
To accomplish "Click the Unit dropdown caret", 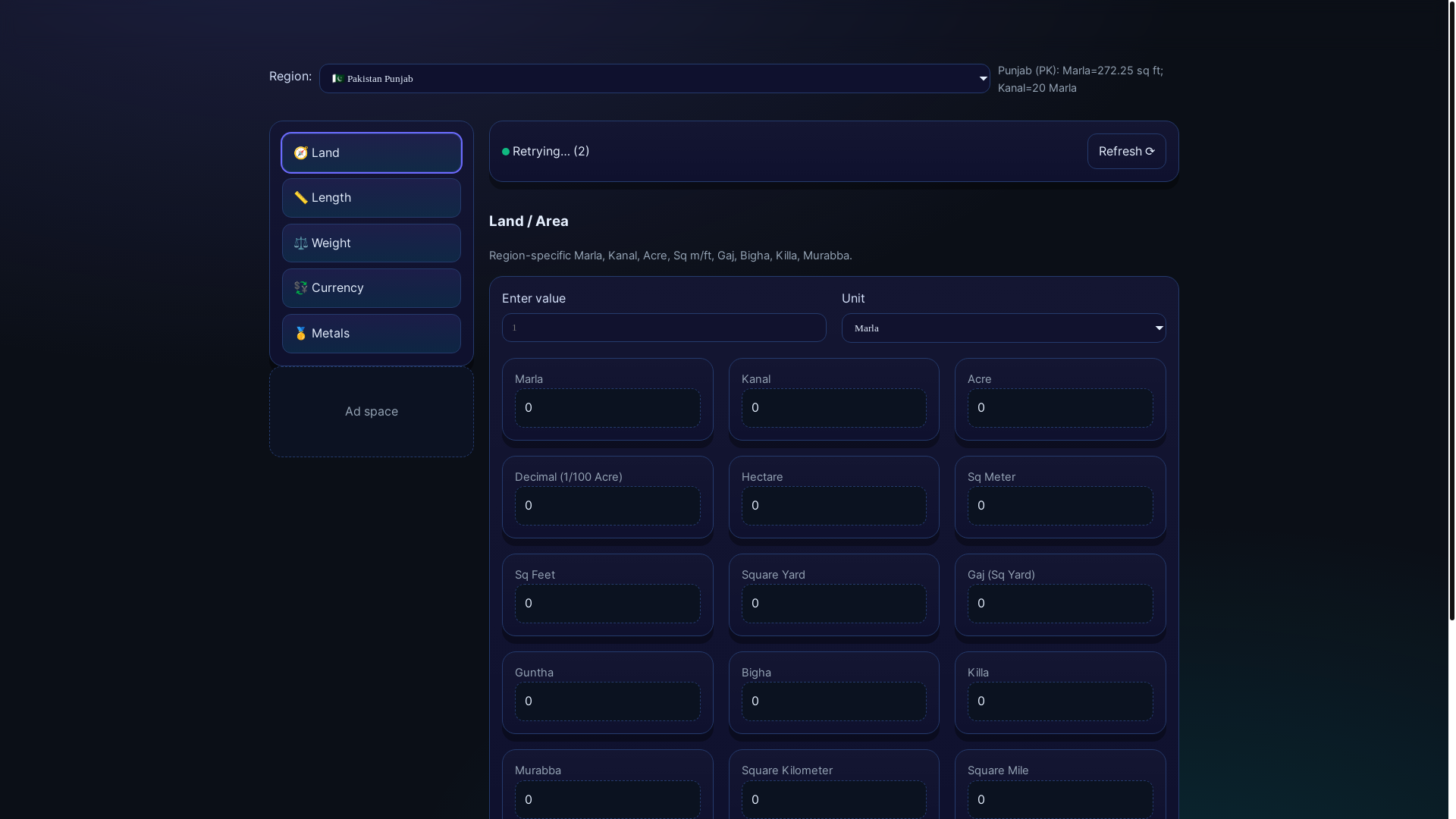I will (1159, 328).
